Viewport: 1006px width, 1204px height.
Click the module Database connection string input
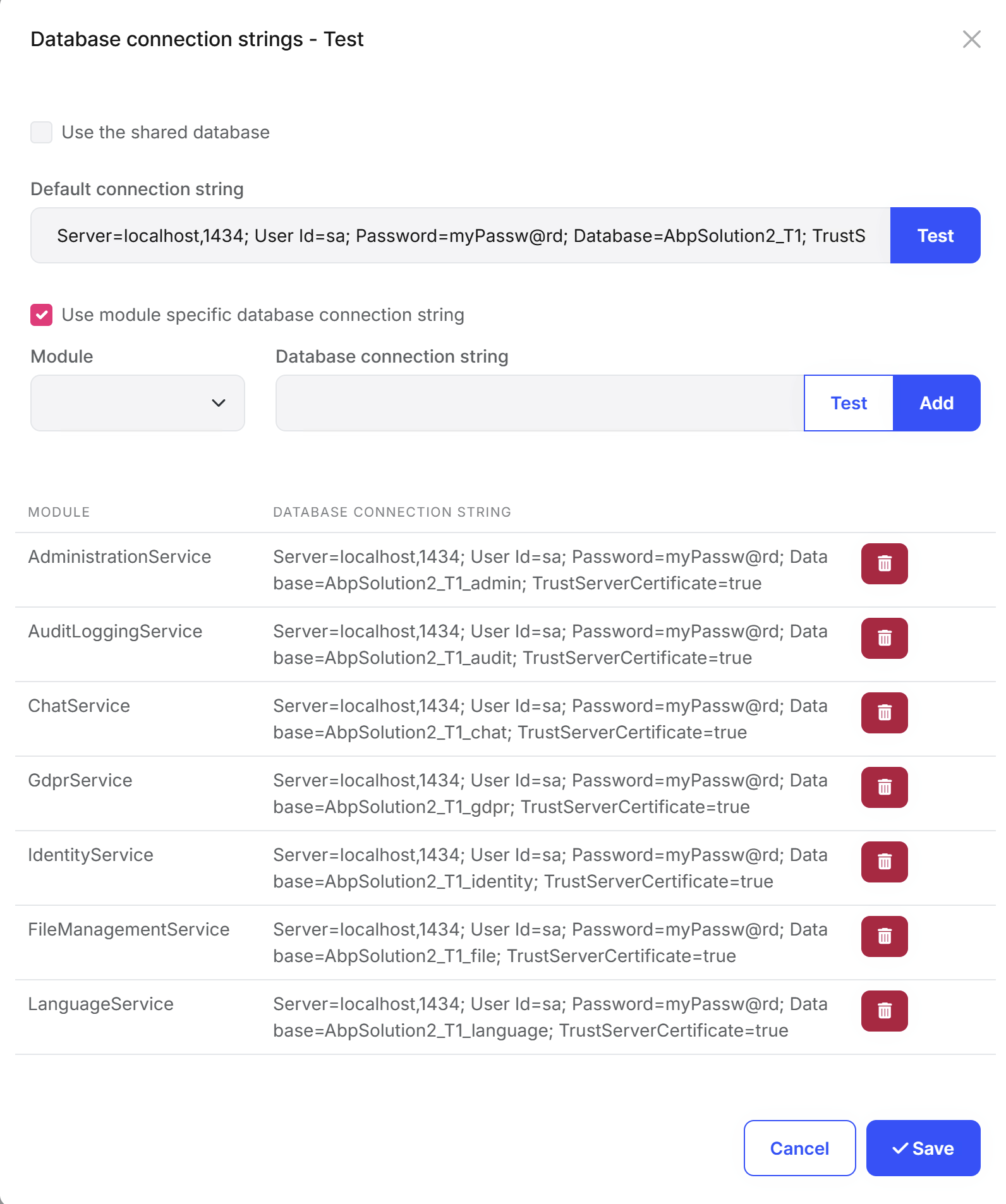point(540,403)
